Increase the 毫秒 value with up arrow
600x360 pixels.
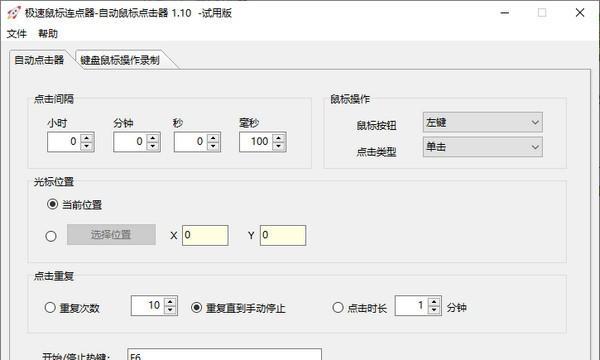pyautogui.click(x=279, y=138)
